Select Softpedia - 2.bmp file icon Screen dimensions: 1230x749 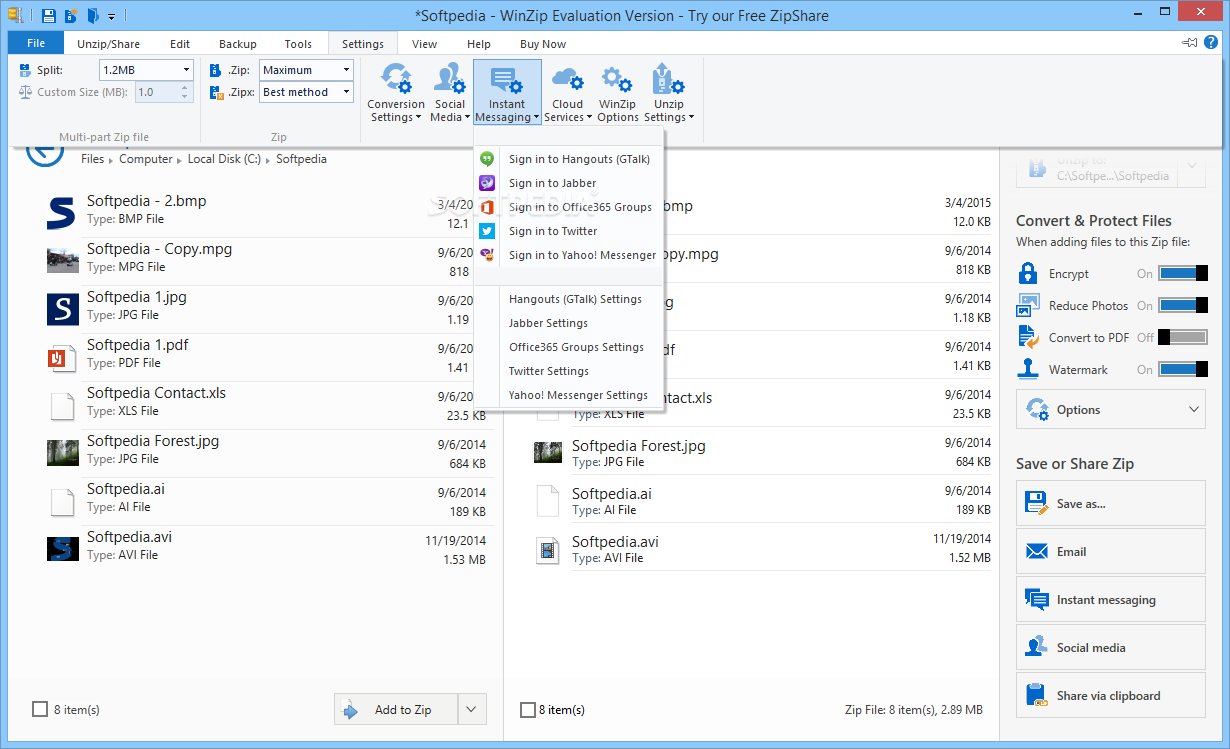coord(62,212)
